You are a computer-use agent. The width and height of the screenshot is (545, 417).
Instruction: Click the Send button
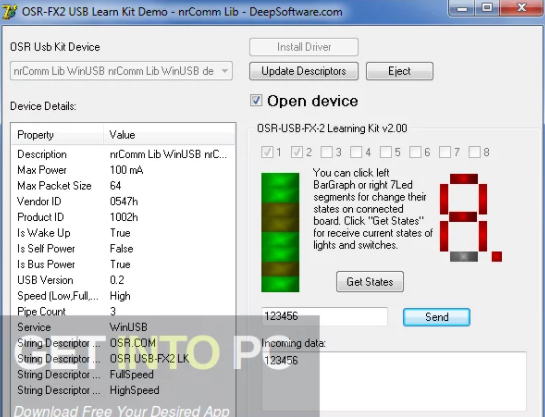coord(437,317)
